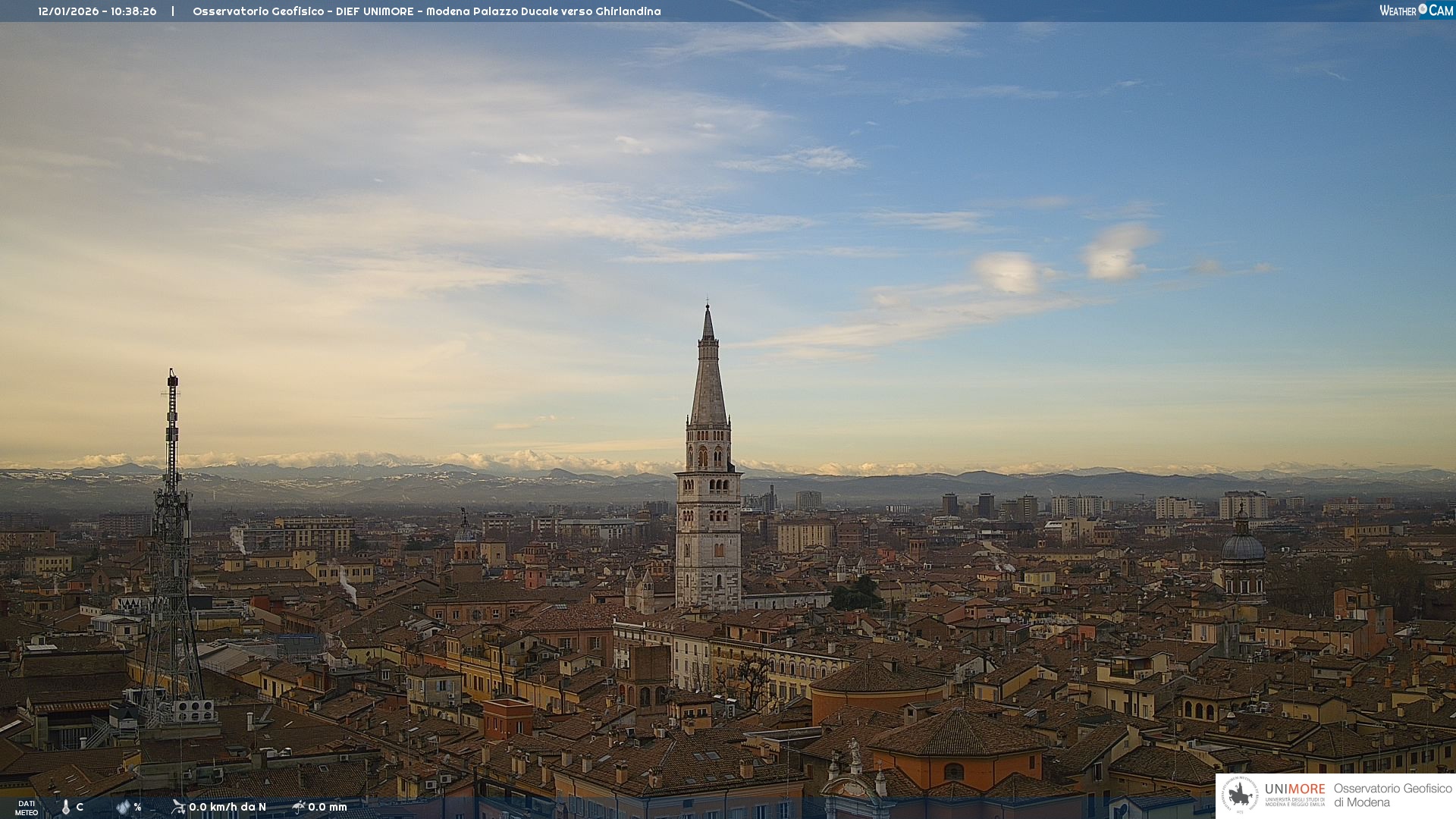This screenshot has height=819, width=1456.
Task: Click the Osservatorio Geofisico di Modena text
Action: [1392, 795]
